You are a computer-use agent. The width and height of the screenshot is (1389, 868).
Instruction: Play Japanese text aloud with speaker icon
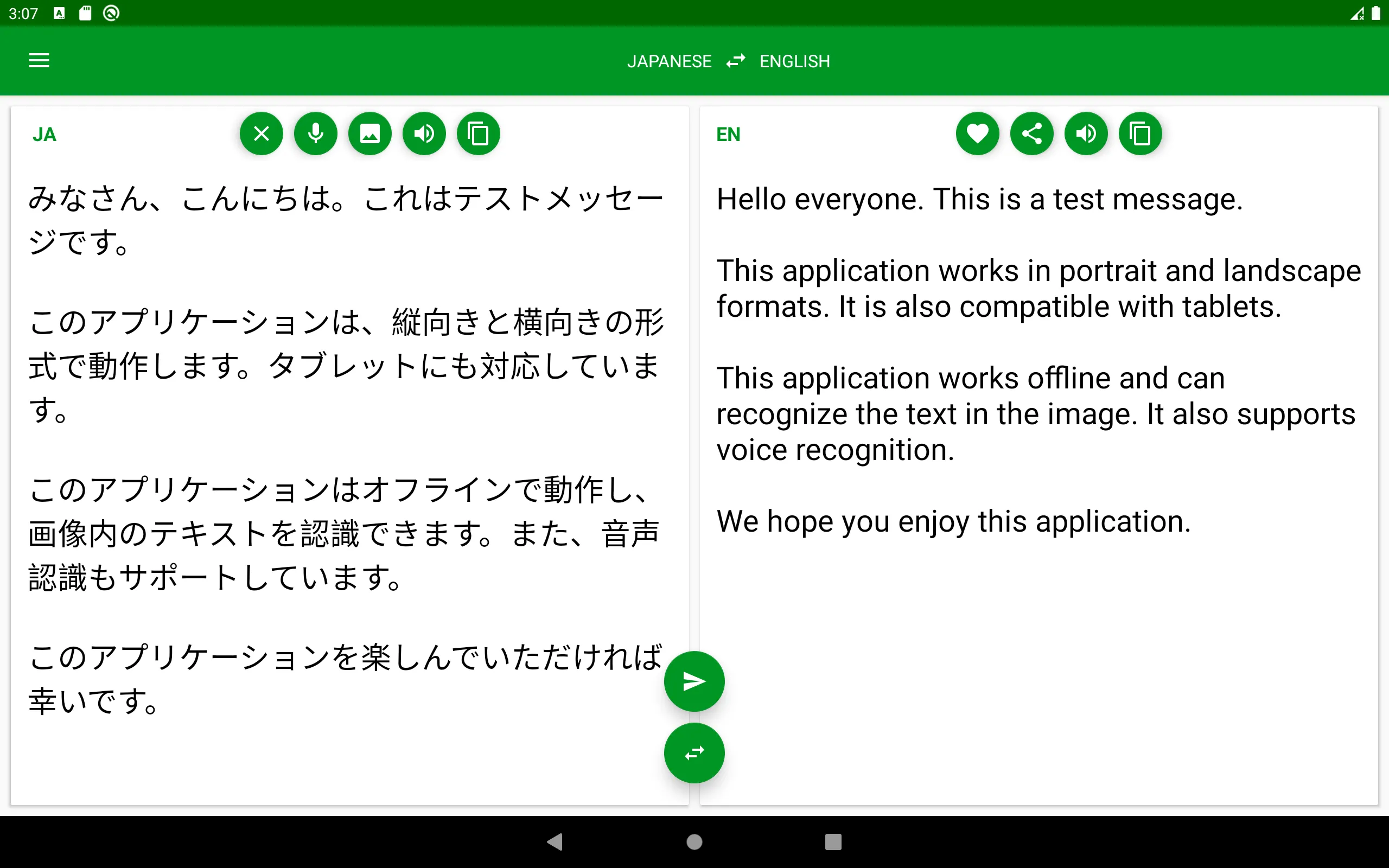(x=424, y=134)
